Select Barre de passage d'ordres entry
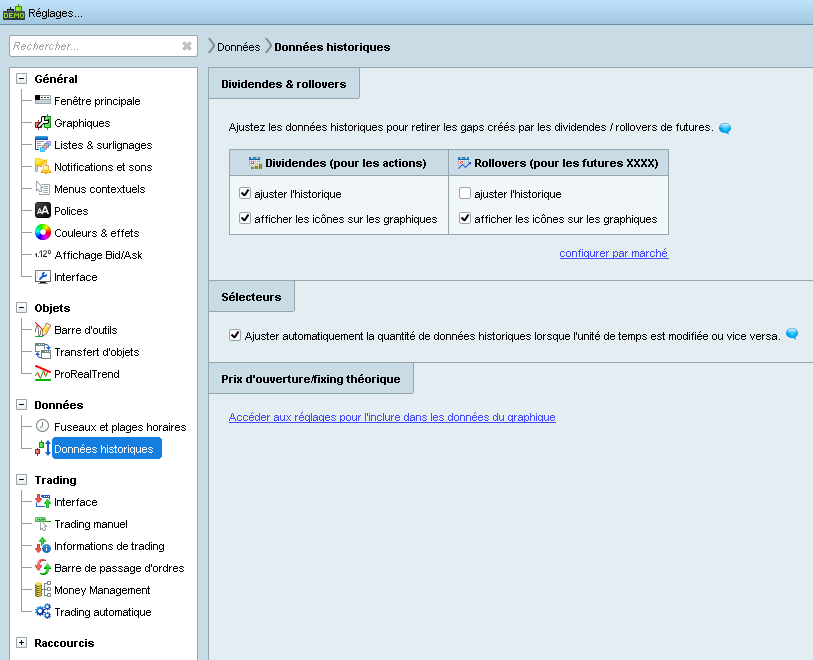This screenshot has width=813, height=660. 119,568
